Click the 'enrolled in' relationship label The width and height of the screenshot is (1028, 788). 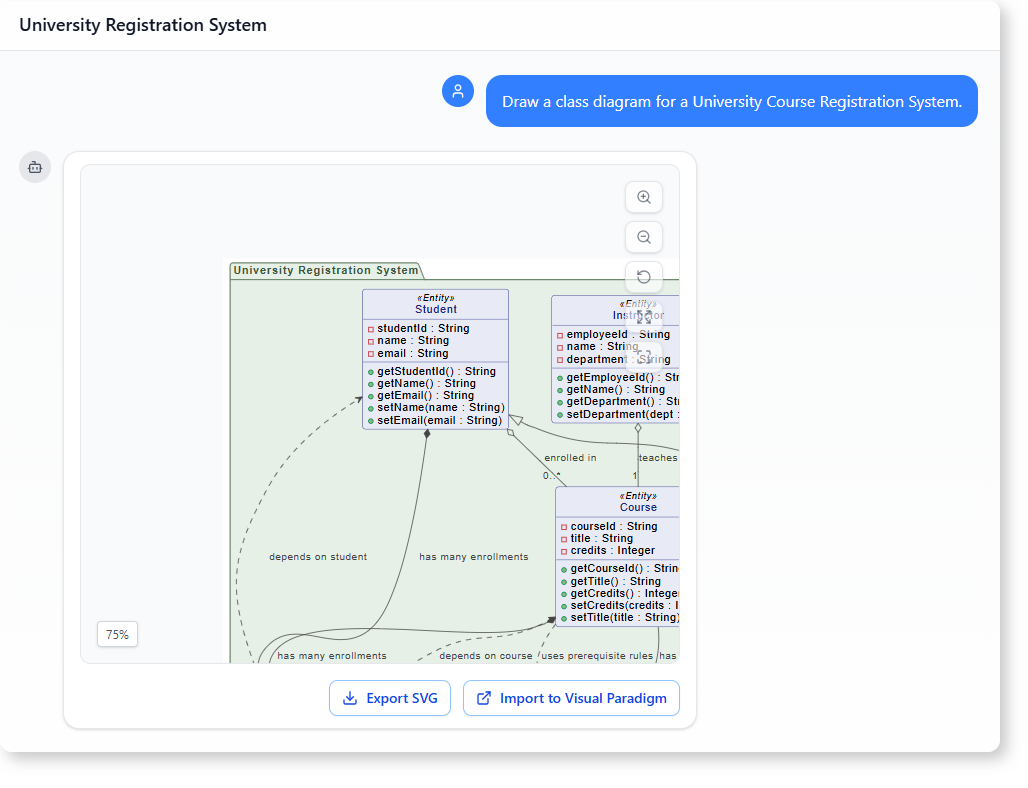tap(570, 458)
